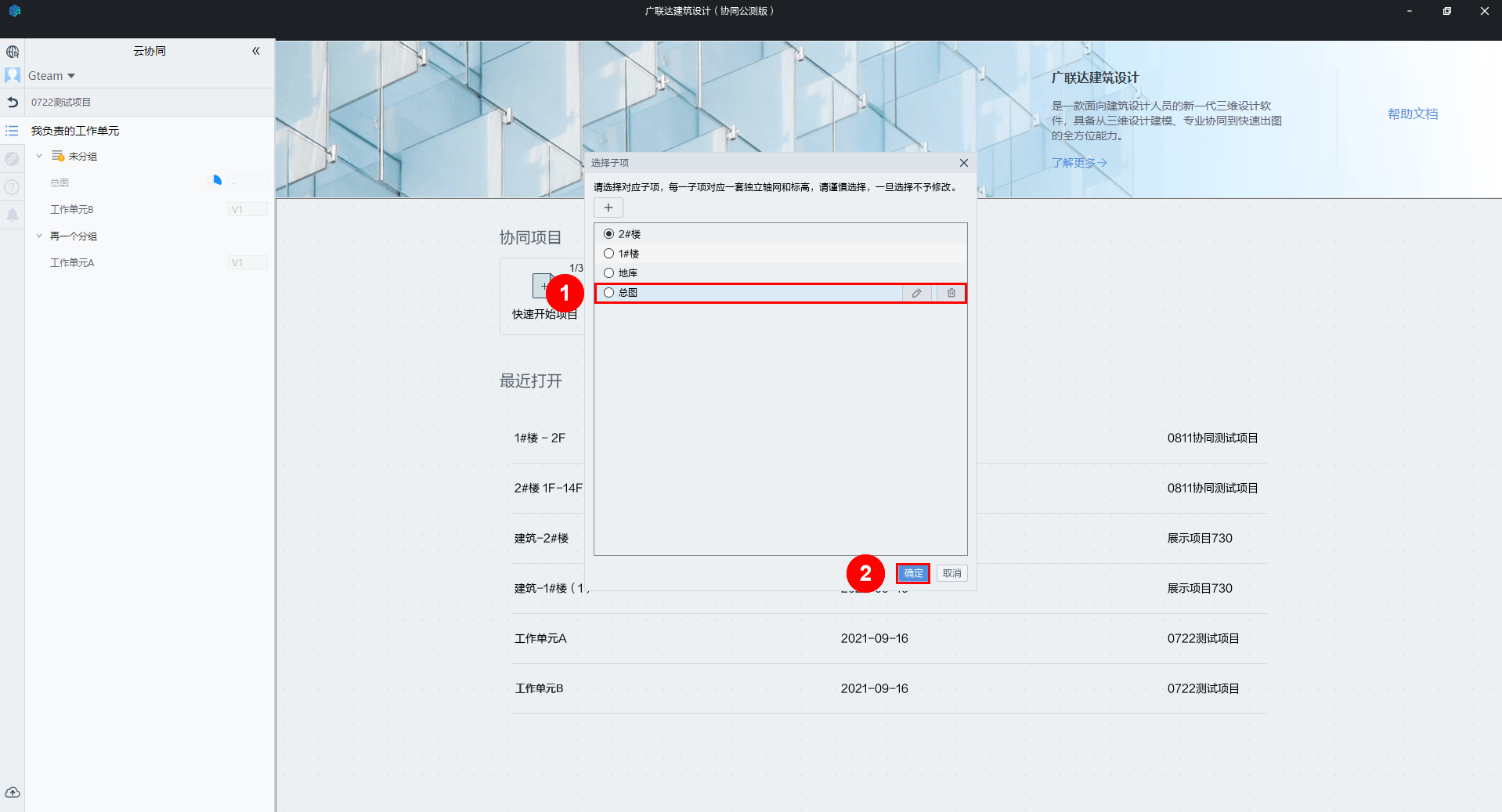Open the Gteam team dropdown
1502x812 pixels.
click(52, 76)
